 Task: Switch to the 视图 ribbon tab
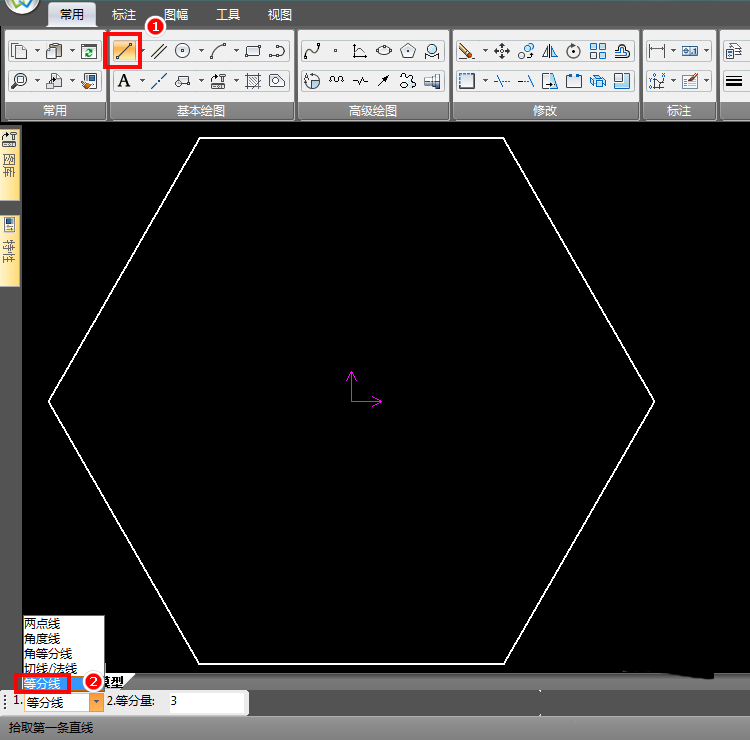pos(280,15)
